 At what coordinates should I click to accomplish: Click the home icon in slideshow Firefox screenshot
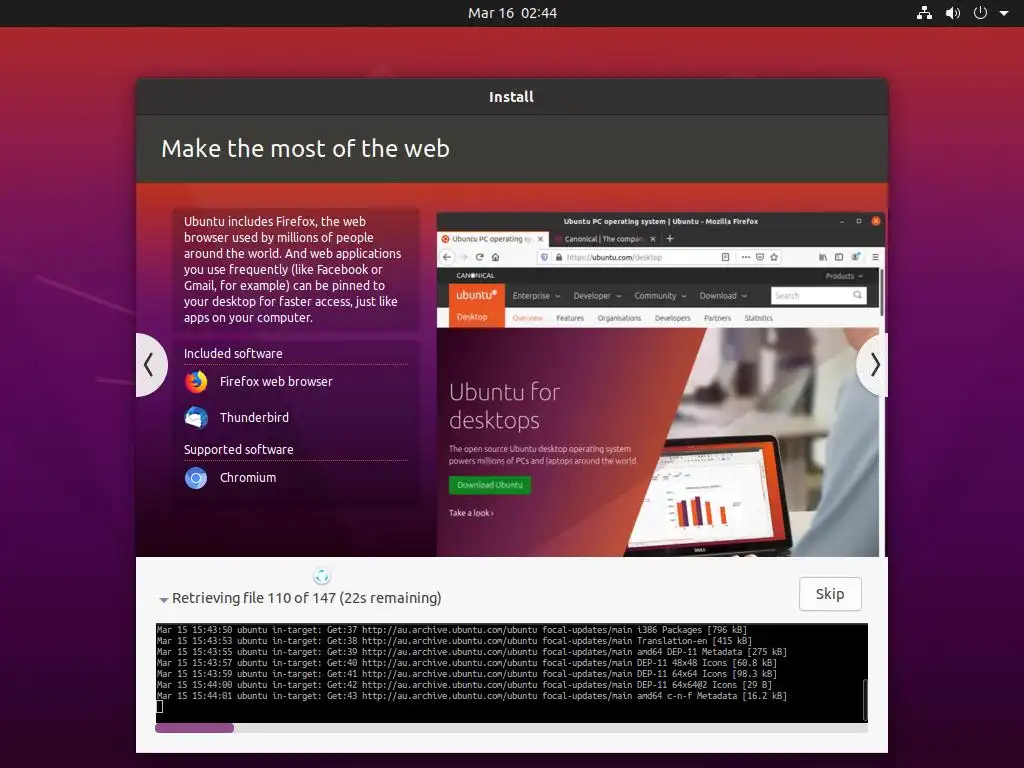click(x=496, y=257)
